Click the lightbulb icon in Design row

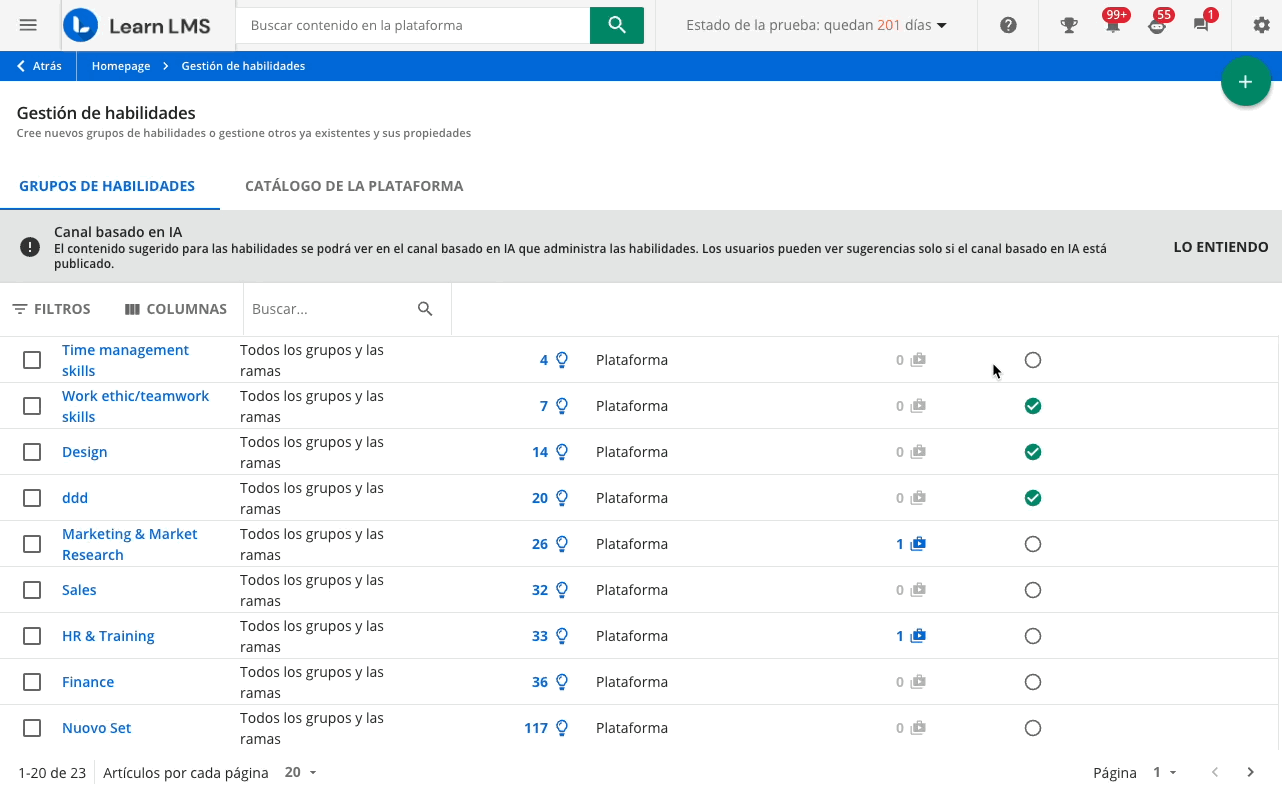point(562,452)
